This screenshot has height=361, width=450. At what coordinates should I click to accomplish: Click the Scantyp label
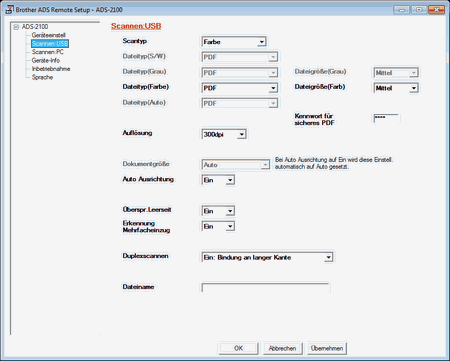pos(135,41)
